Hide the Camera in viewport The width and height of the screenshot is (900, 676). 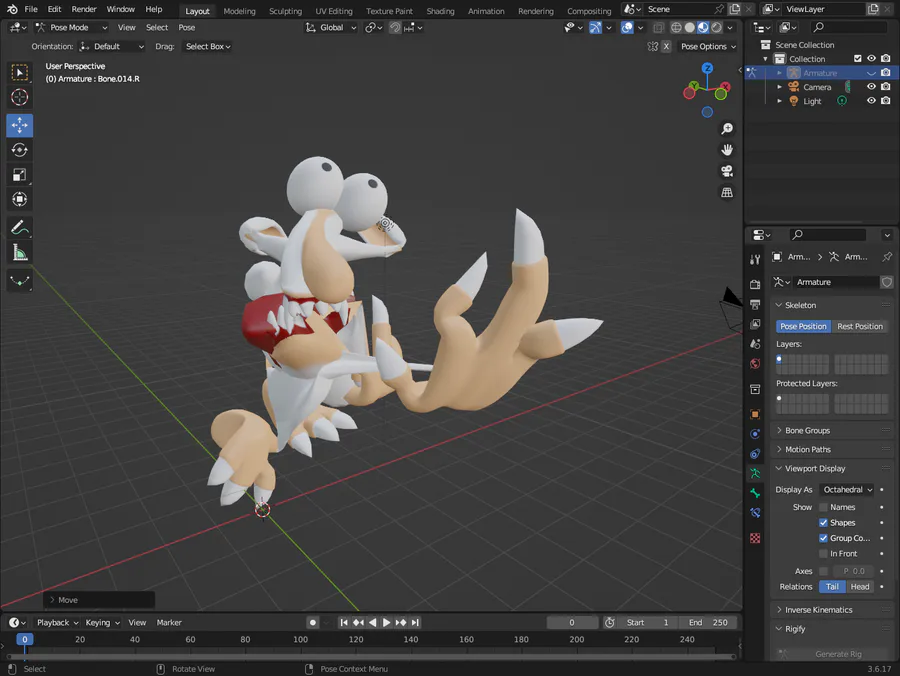coord(871,87)
